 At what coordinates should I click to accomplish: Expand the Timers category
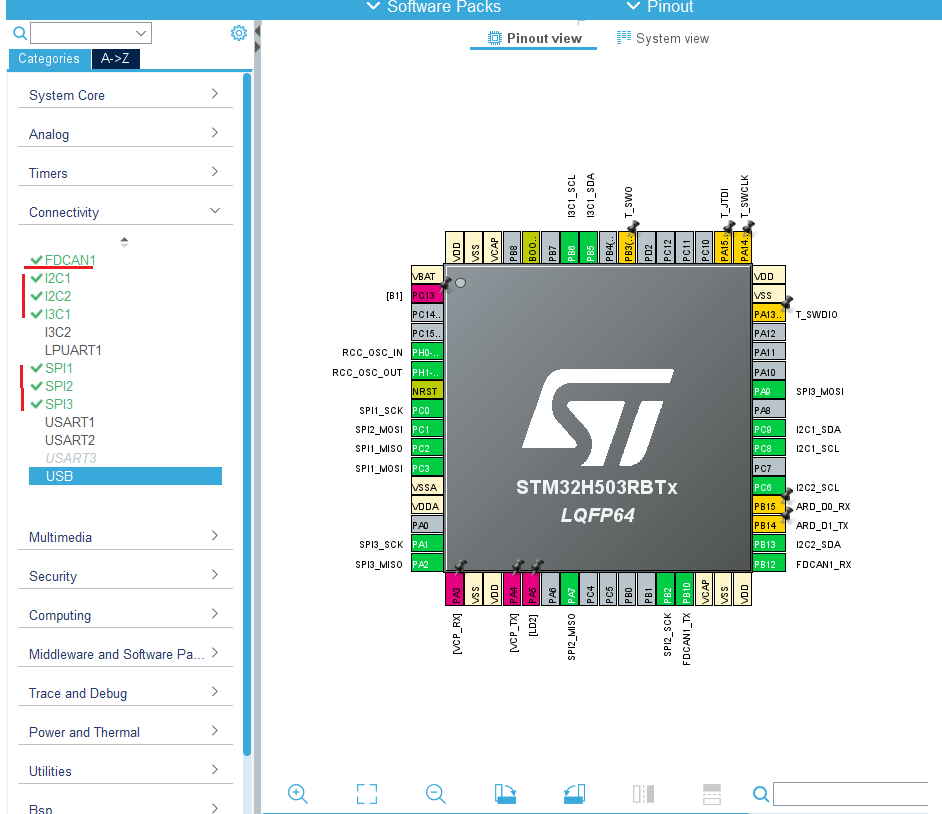tap(125, 173)
